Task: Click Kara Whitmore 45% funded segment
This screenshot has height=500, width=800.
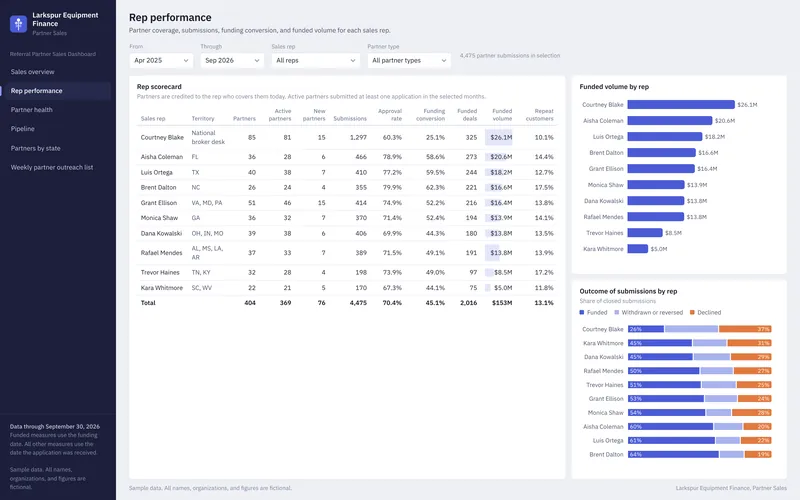Action: (660, 343)
